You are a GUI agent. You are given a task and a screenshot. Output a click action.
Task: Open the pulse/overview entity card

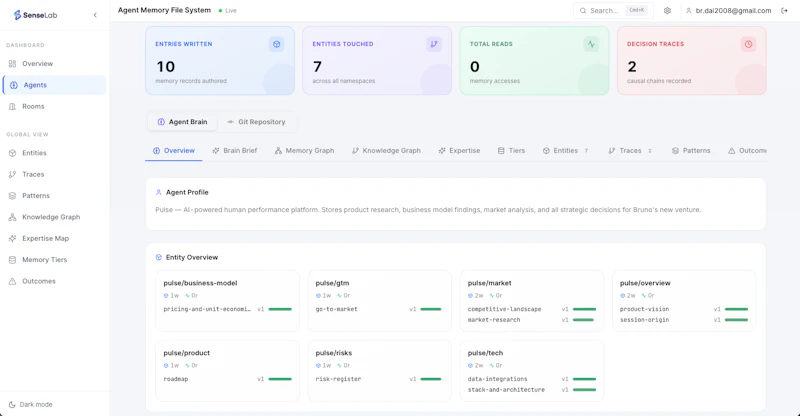point(684,301)
